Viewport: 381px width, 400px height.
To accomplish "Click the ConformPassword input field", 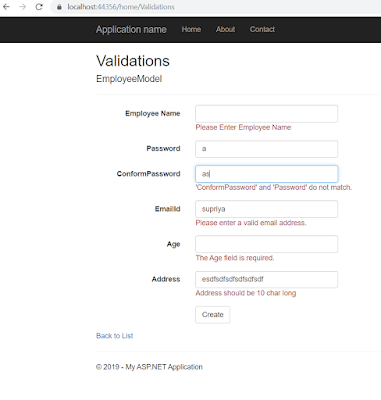I will point(266,174).
